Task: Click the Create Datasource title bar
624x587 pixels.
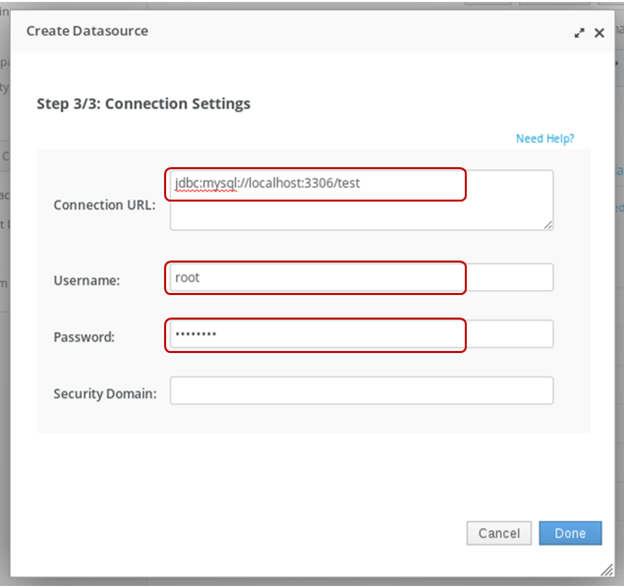Action: [250, 32]
